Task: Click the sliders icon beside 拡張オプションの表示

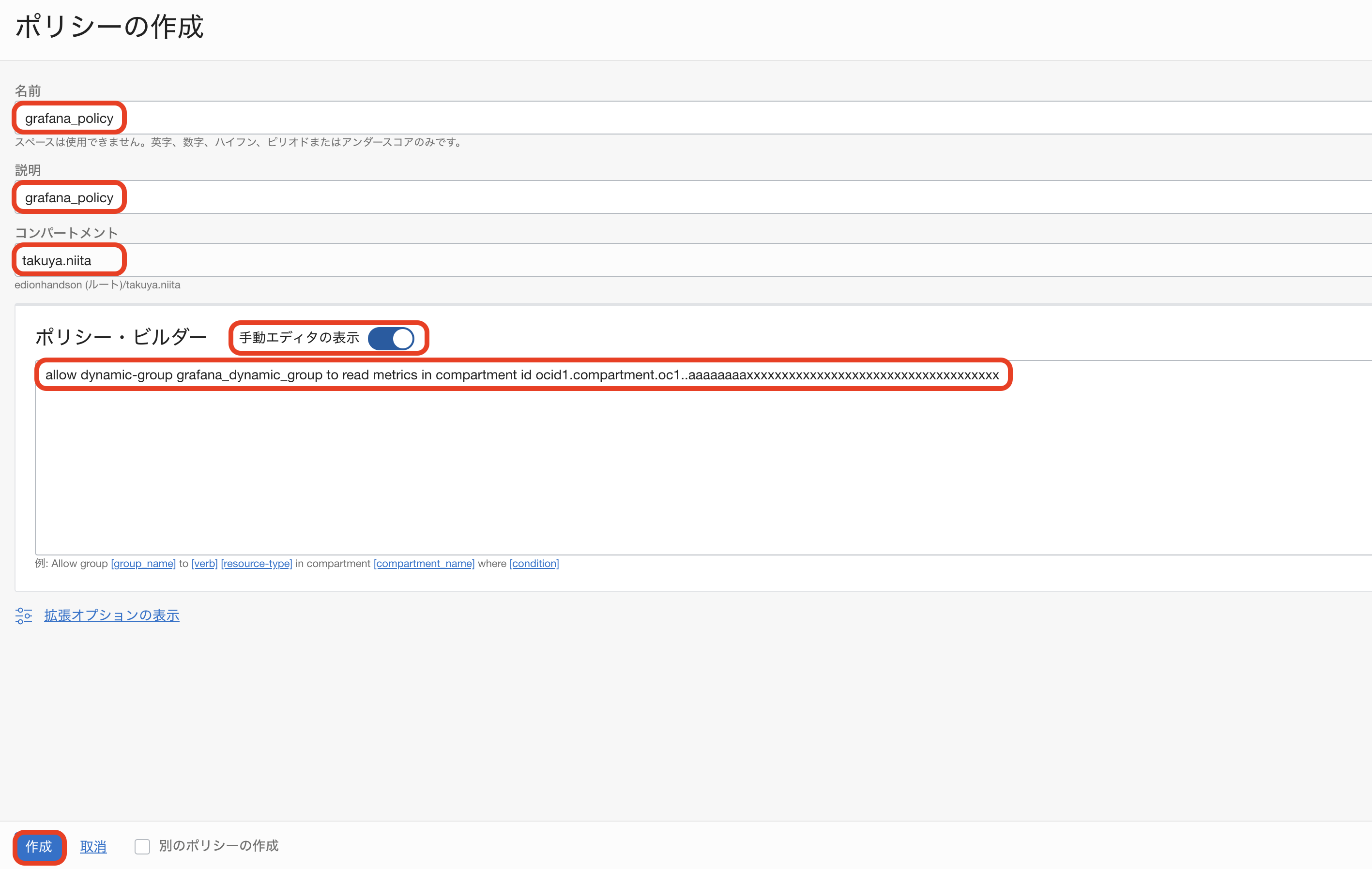Action: (x=23, y=615)
